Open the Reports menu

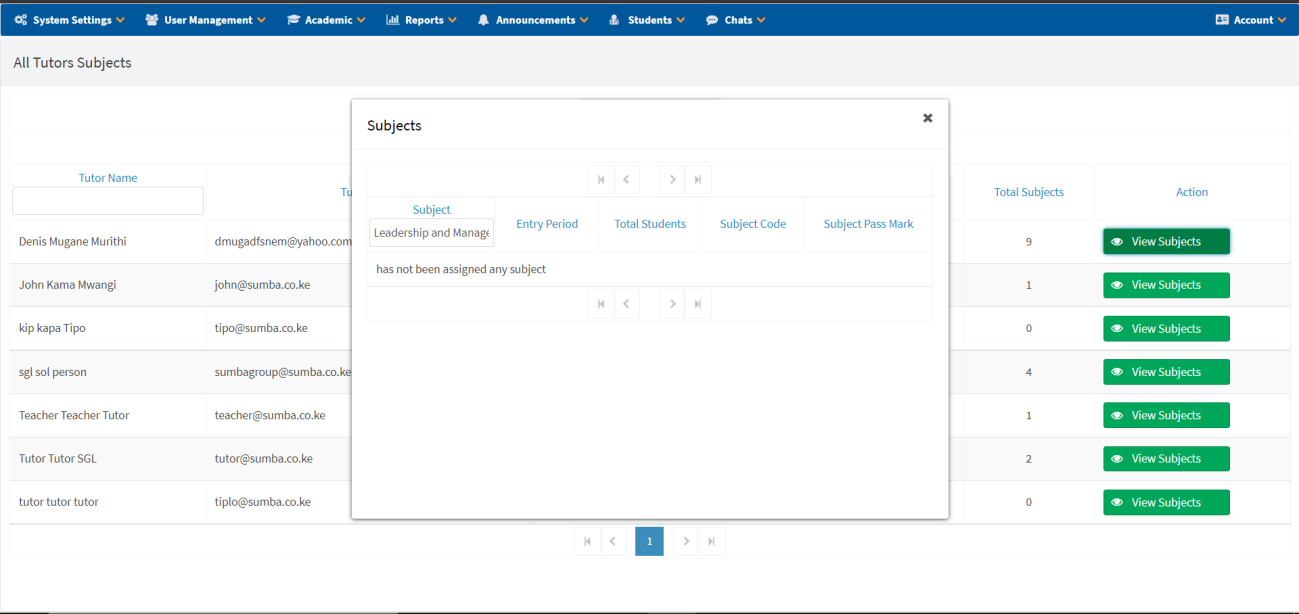tap(421, 20)
